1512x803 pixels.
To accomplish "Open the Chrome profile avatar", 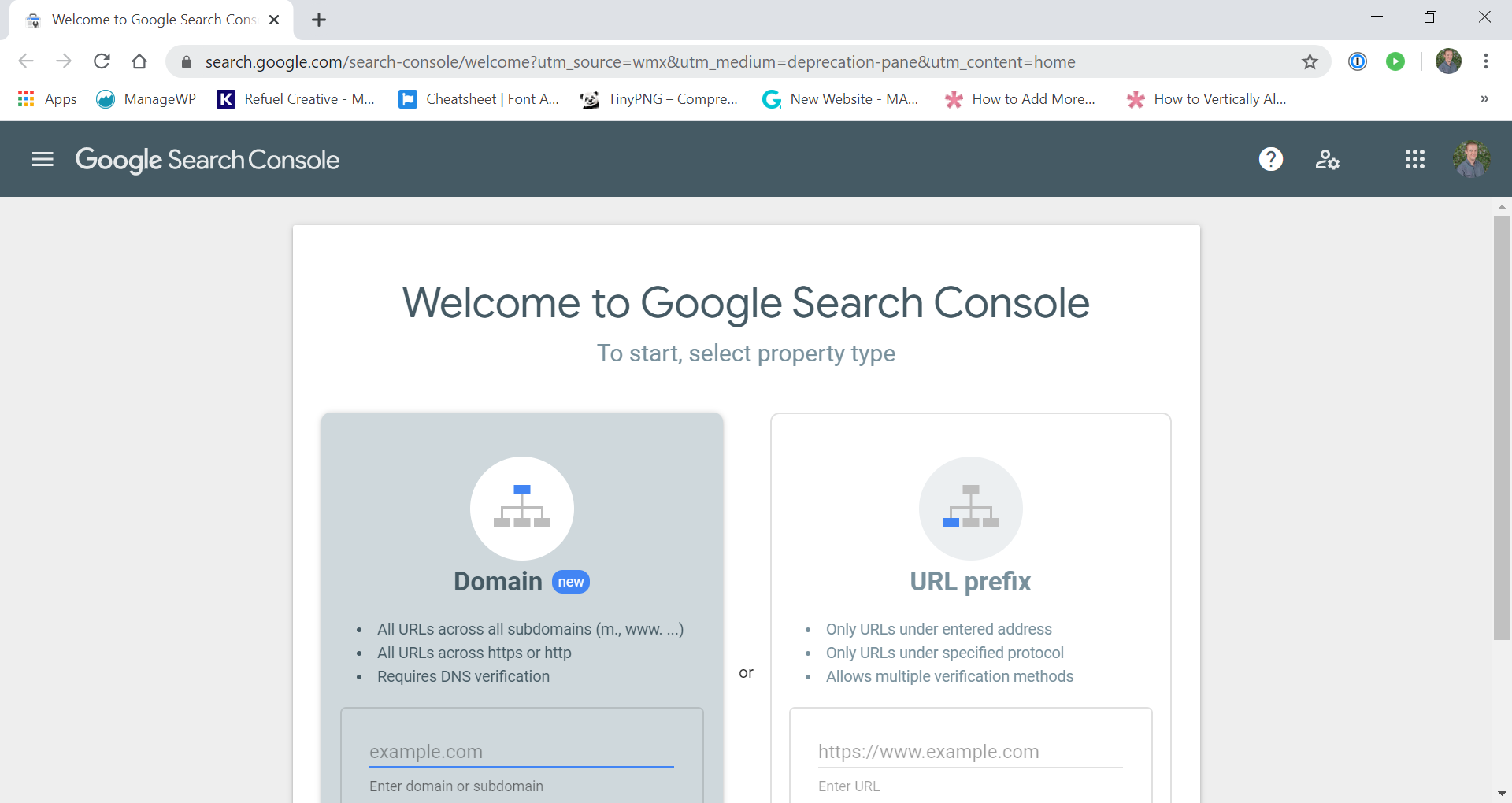I will 1448,61.
